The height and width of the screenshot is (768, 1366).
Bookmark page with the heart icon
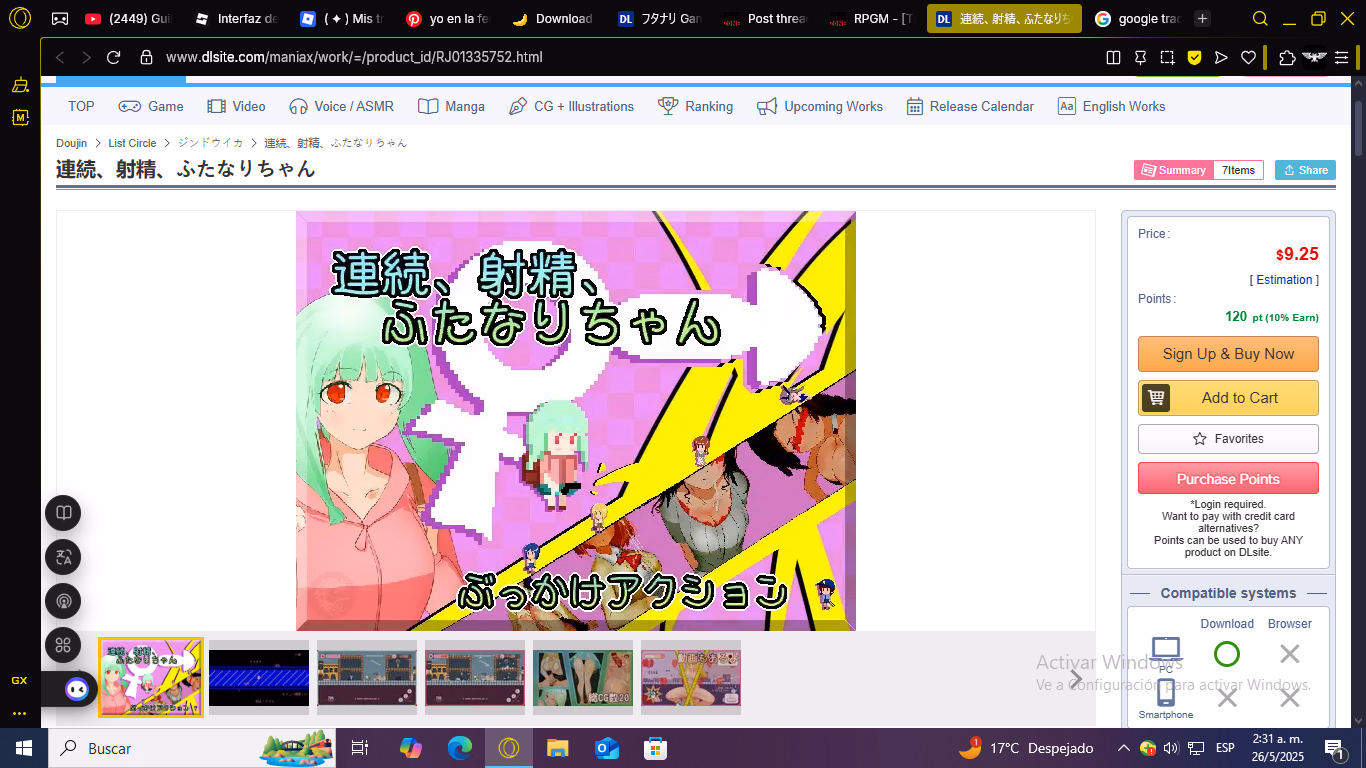1248,58
